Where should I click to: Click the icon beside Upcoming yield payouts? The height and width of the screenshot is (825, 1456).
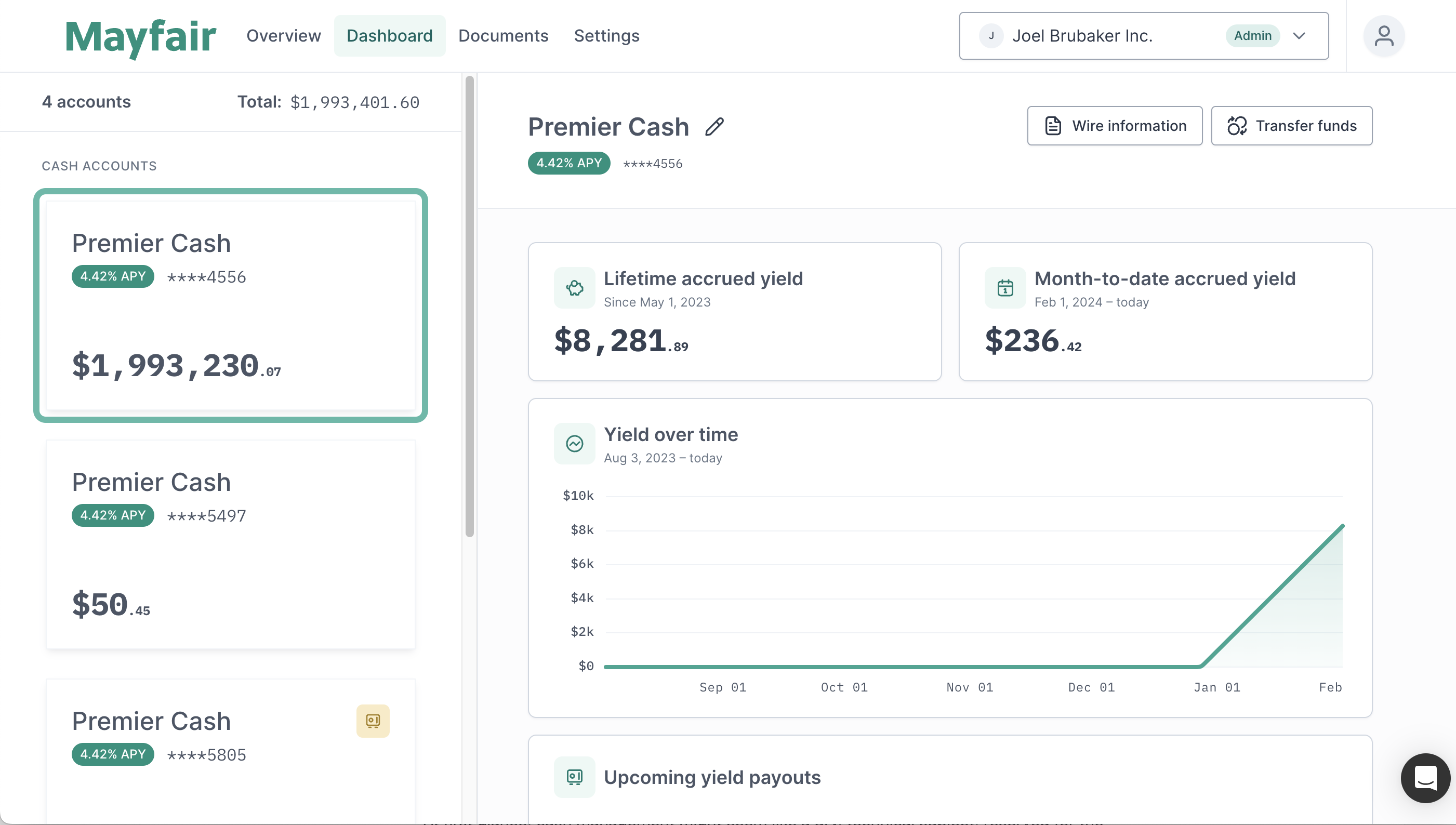click(574, 777)
